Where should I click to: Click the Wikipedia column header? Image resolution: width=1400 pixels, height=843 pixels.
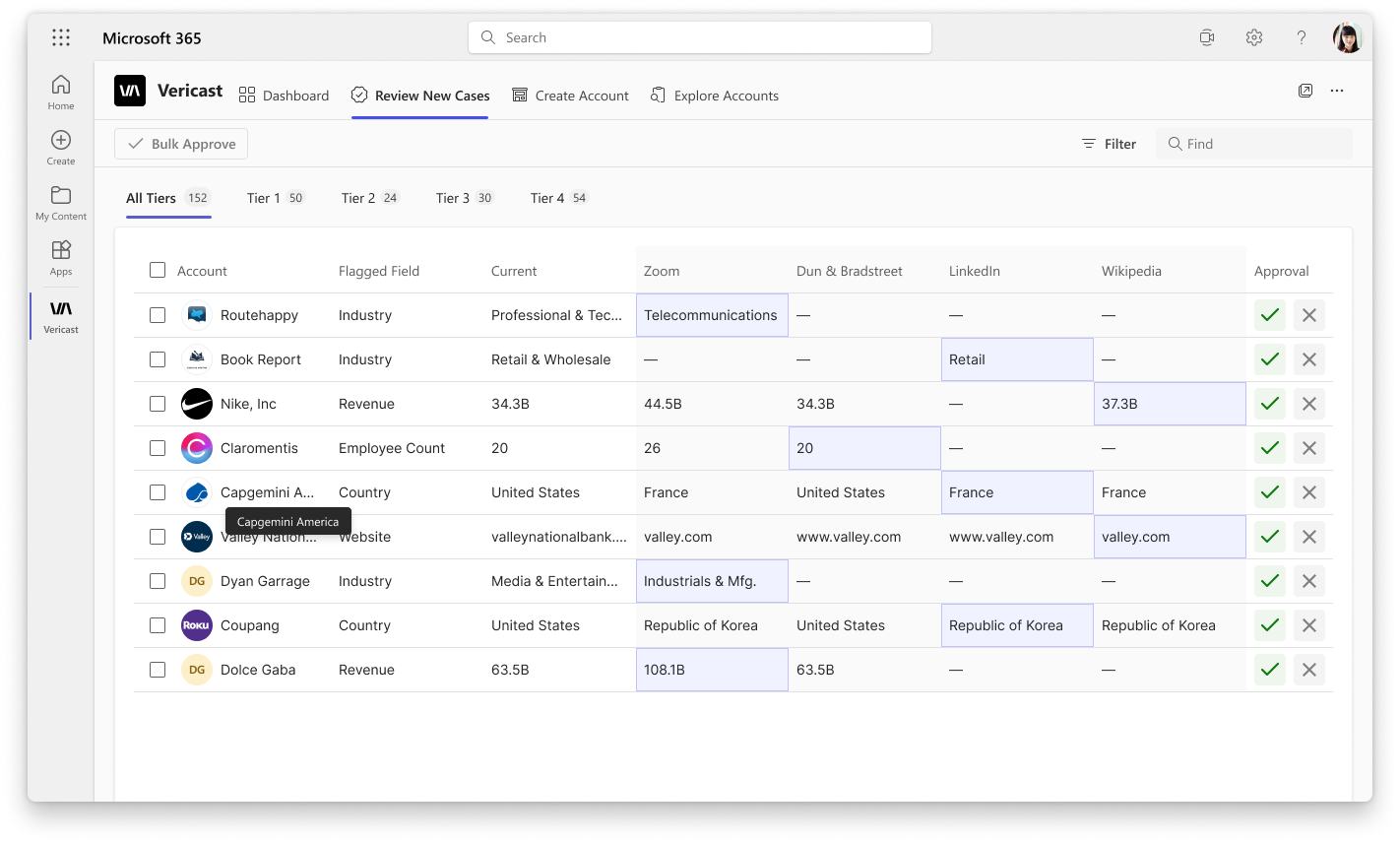[1131, 271]
